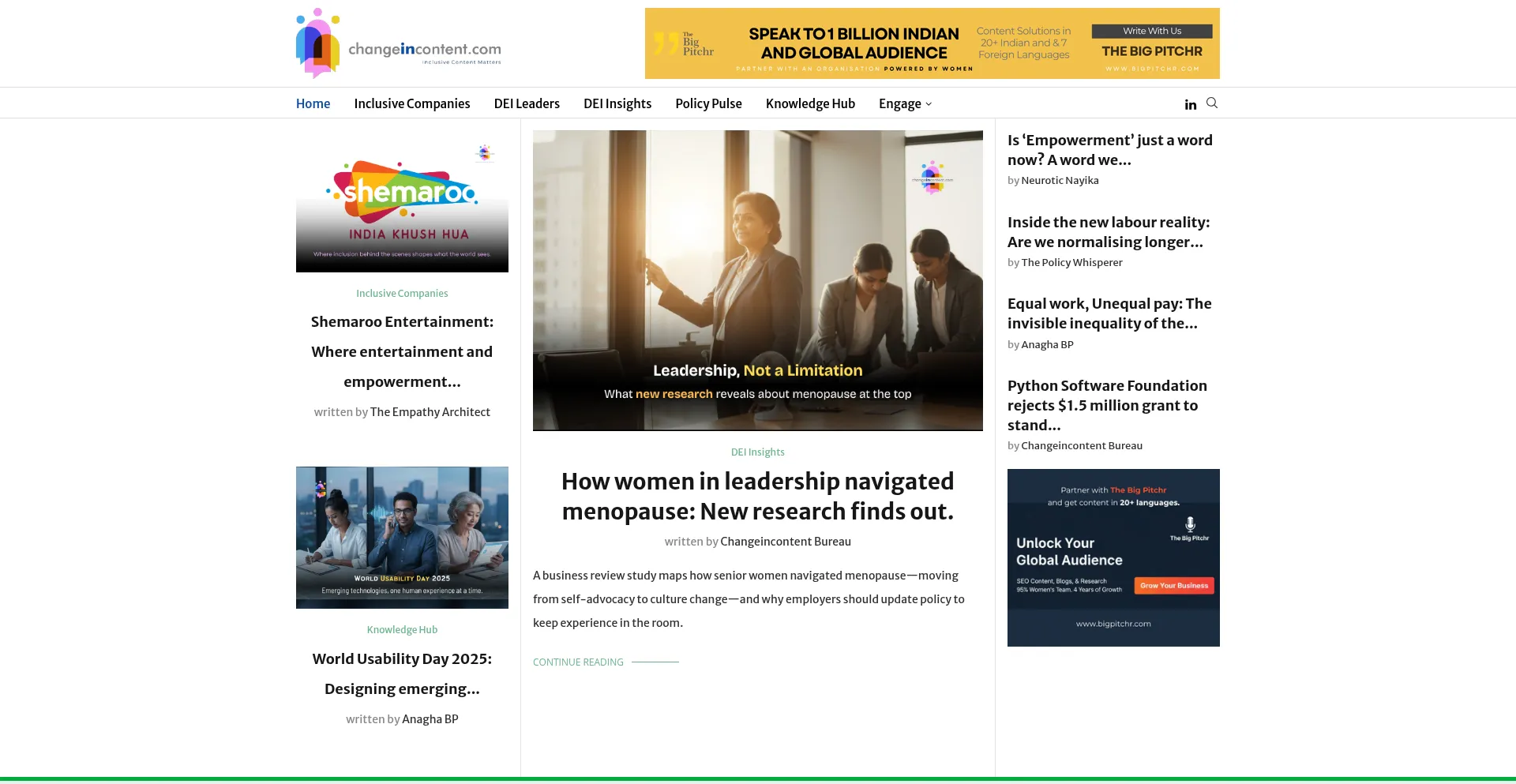Click author link The Policy Whisperer
Image resolution: width=1516 pixels, height=784 pixels.
[1071, 262]
